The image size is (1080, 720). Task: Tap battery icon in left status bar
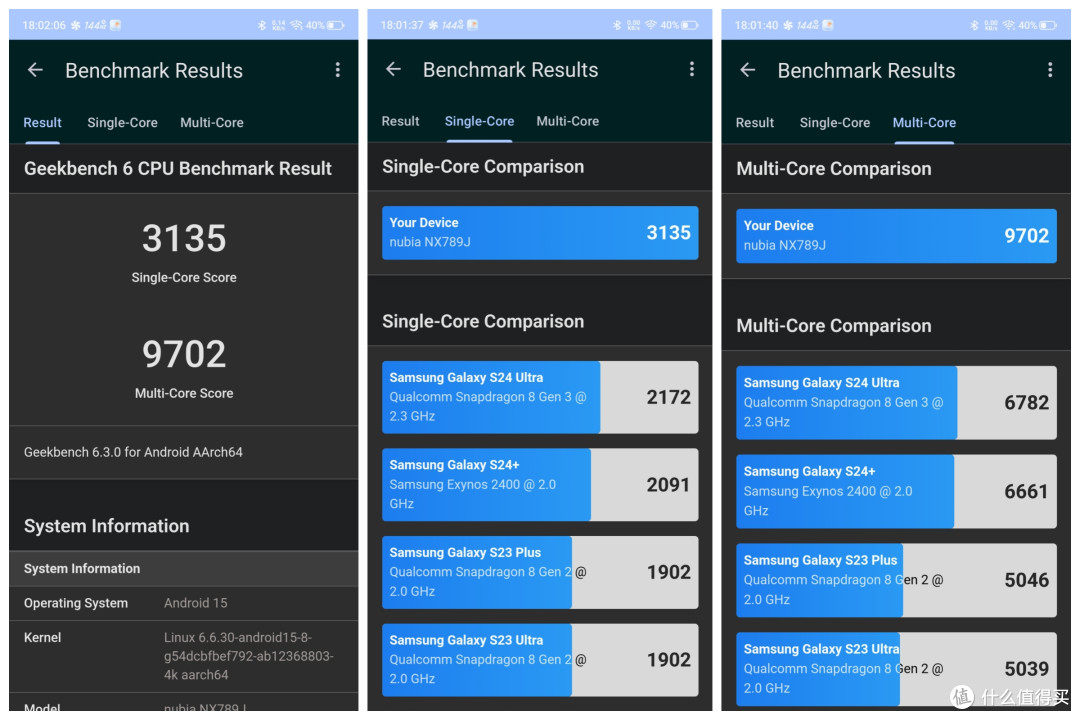point(335,25)
